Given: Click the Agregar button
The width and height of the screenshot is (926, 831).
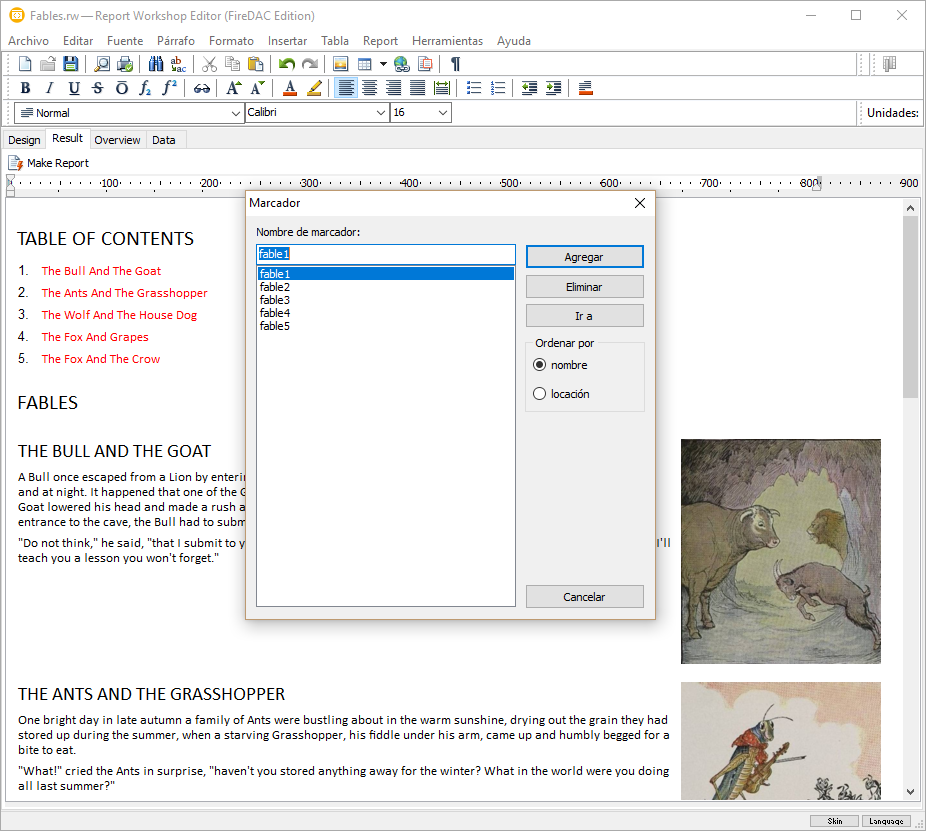Looking at the screenshot, I should pos(584,257).
